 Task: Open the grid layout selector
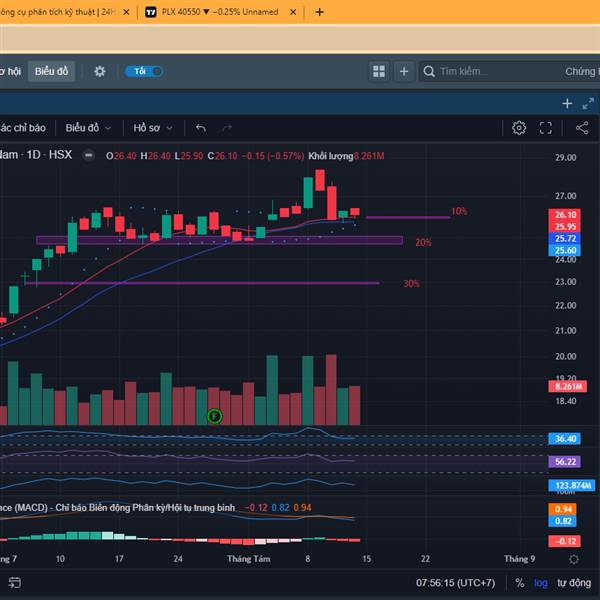coord(379,71)
